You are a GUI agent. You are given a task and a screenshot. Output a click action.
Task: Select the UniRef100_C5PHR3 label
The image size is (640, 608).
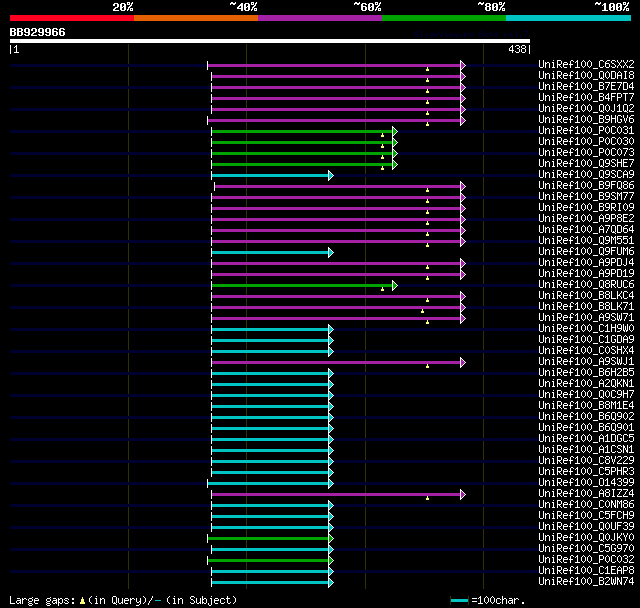586,472
